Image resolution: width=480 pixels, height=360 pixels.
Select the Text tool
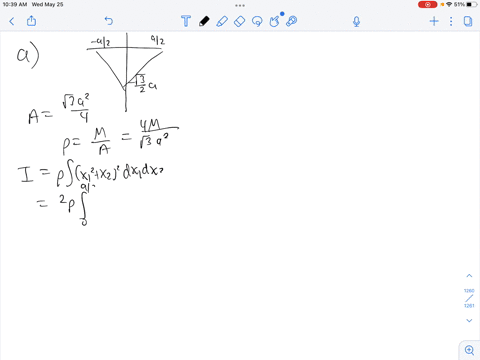[x=186, y=21]
